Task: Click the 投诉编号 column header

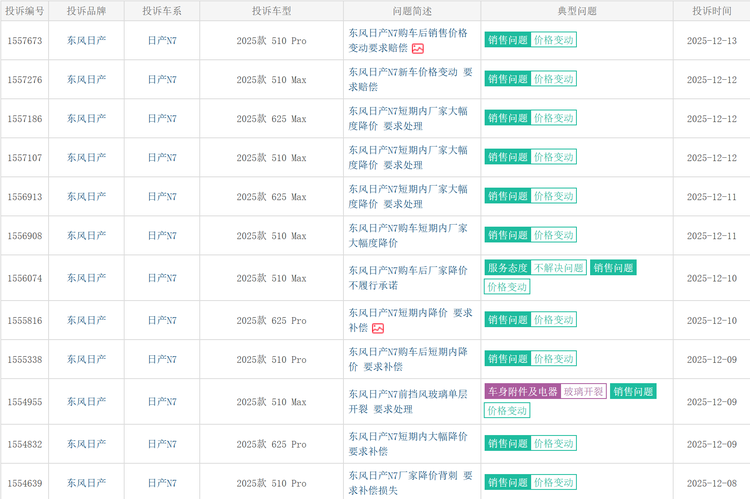Action: pos(25,11)
